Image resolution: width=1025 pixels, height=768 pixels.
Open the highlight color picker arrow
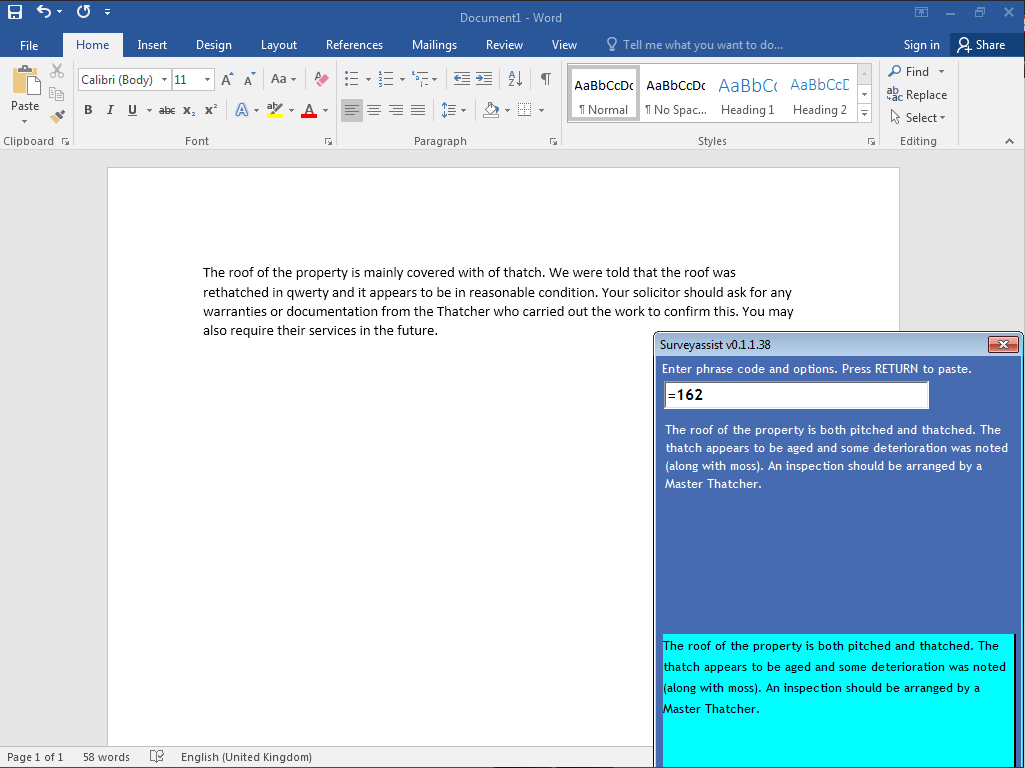coord(291,110)
